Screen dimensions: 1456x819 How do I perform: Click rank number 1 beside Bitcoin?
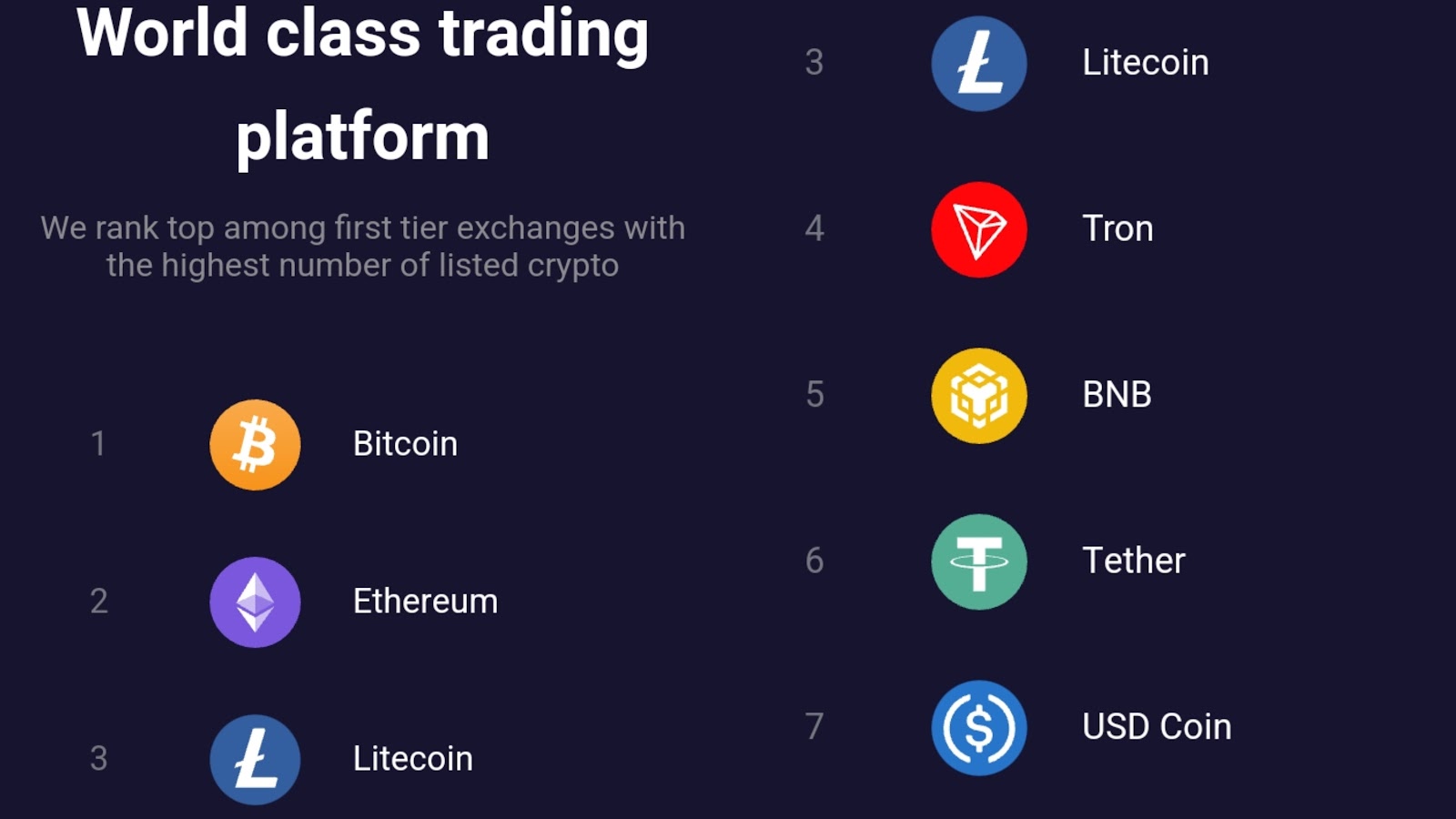(x=98, y=444)
